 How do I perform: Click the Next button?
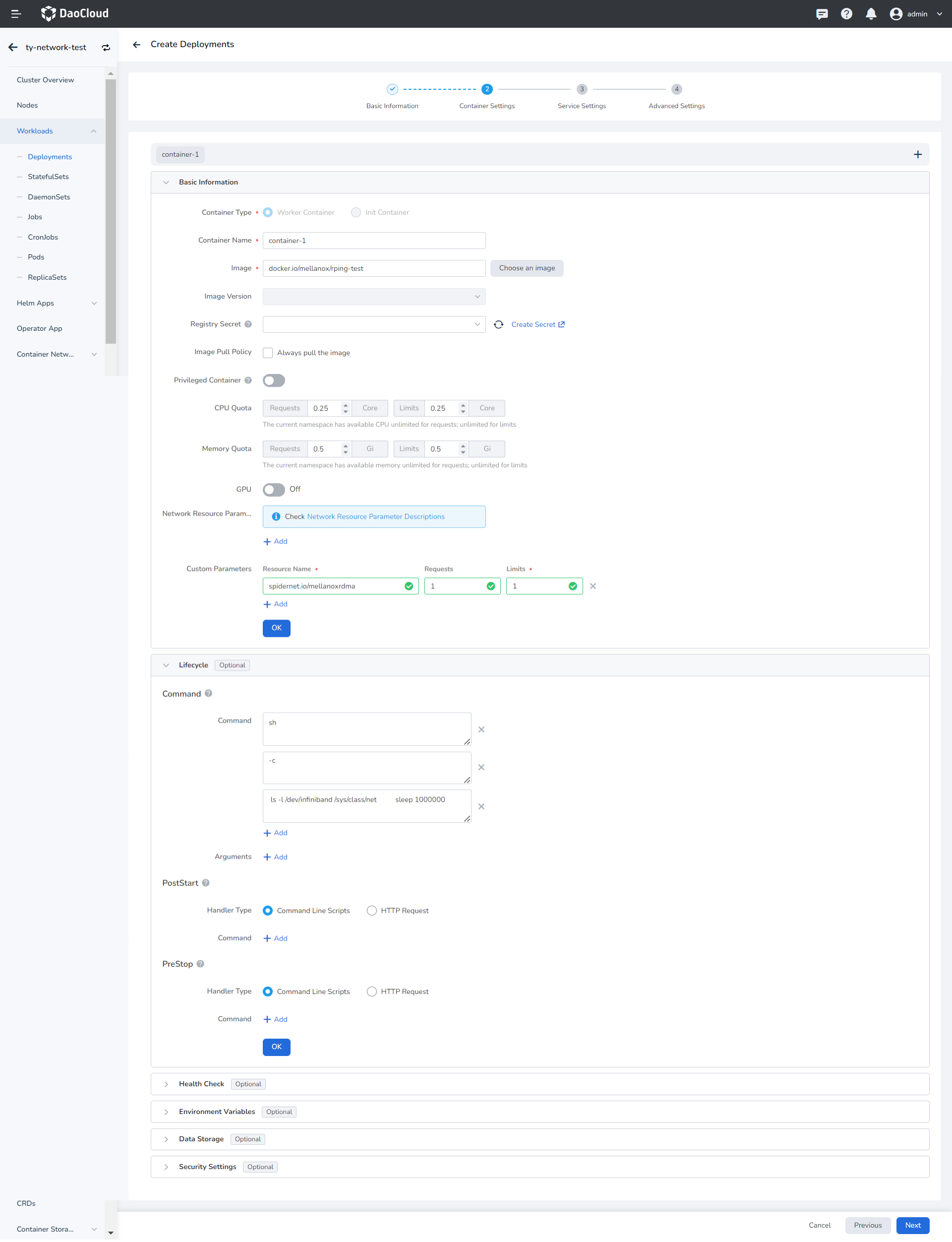point(912,1225)
